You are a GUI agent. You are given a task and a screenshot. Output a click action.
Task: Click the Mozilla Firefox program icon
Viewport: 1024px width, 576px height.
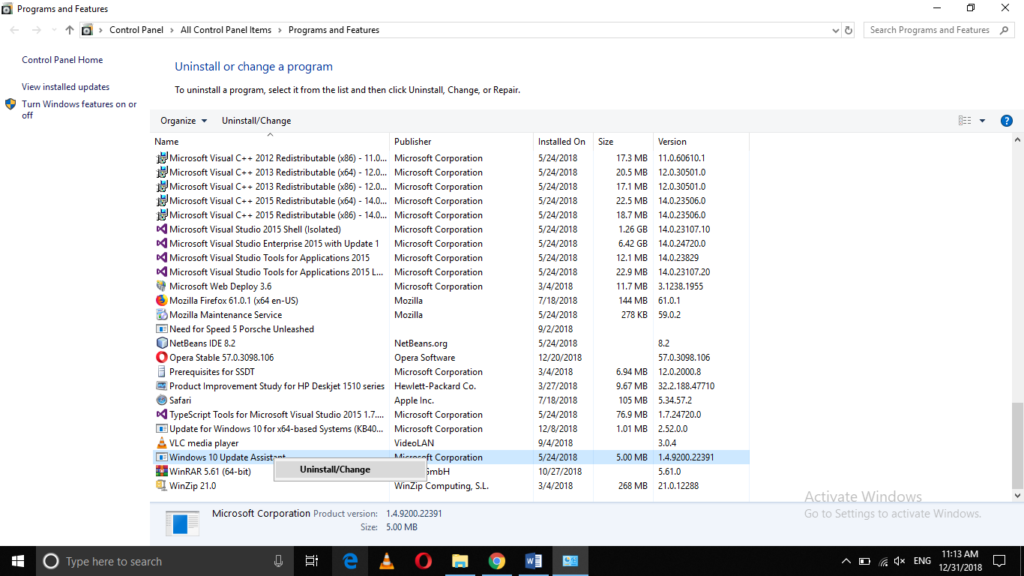tap(161, 300)
